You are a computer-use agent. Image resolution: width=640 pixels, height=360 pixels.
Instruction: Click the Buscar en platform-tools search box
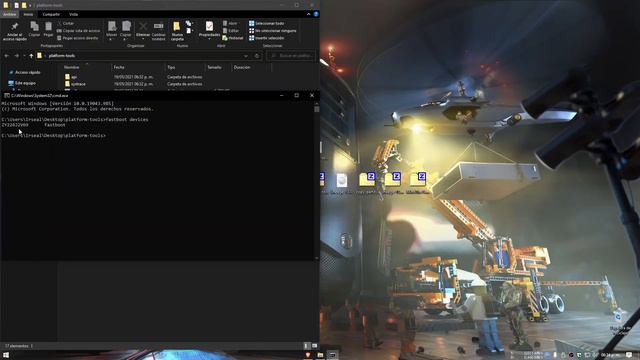click(x=291, y=56)
